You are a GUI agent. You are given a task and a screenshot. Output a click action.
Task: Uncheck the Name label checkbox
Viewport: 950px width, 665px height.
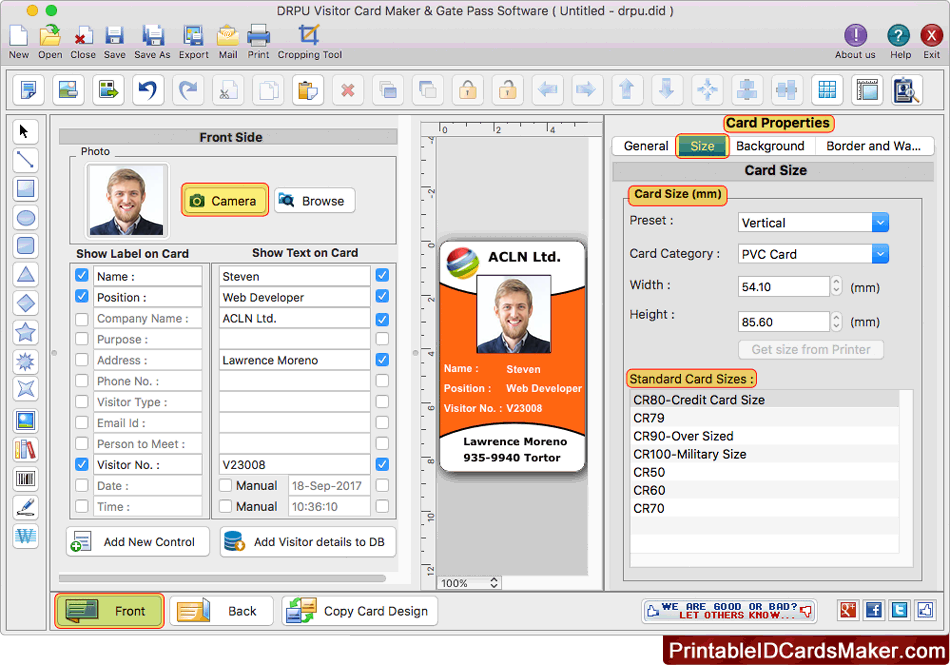[82, 276]
